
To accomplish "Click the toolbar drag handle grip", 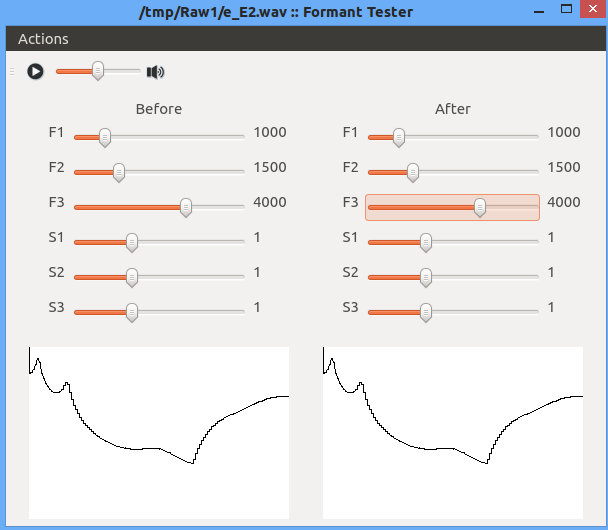I will 12,72.
